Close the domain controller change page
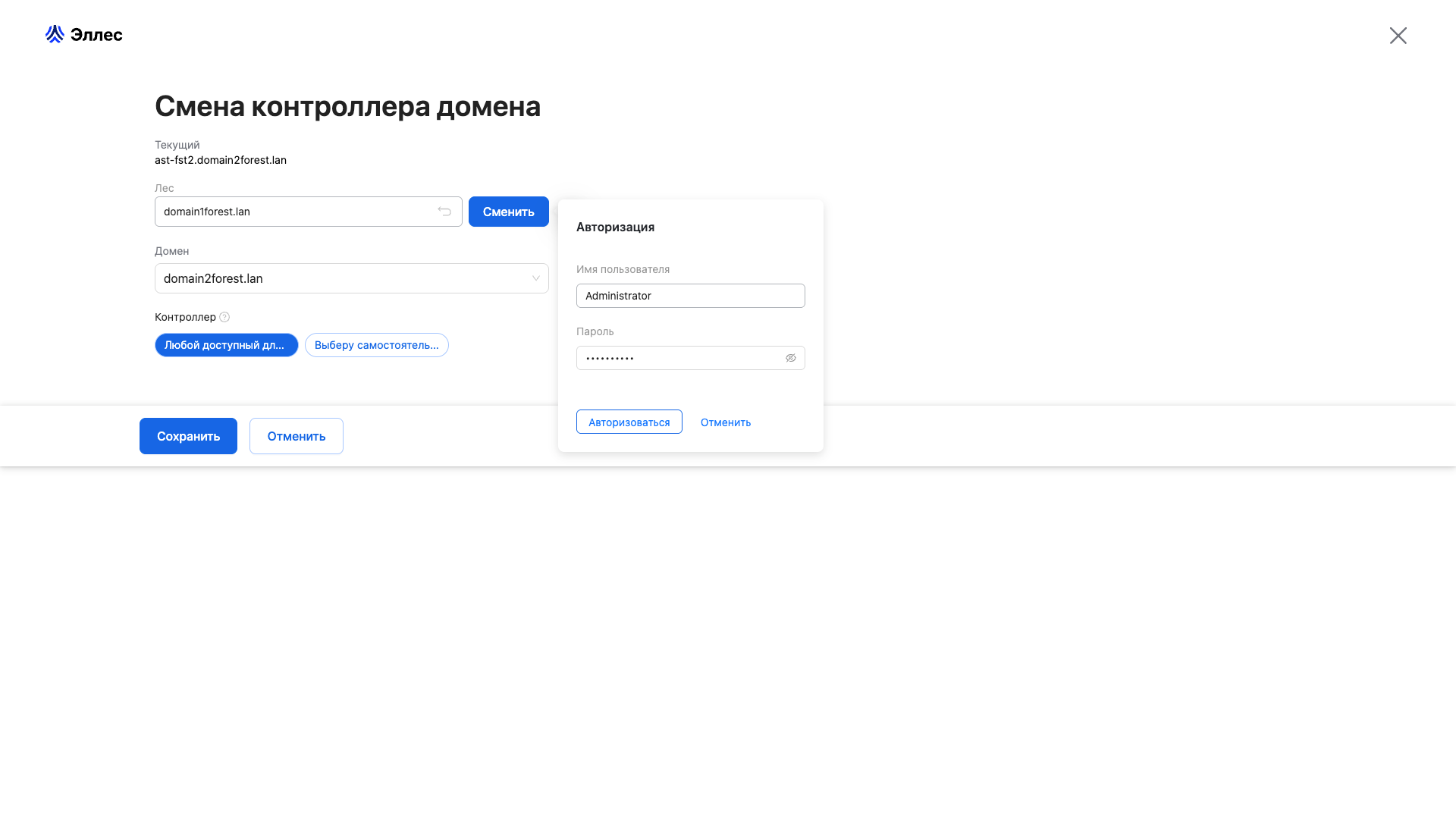 click(1398, 36)
